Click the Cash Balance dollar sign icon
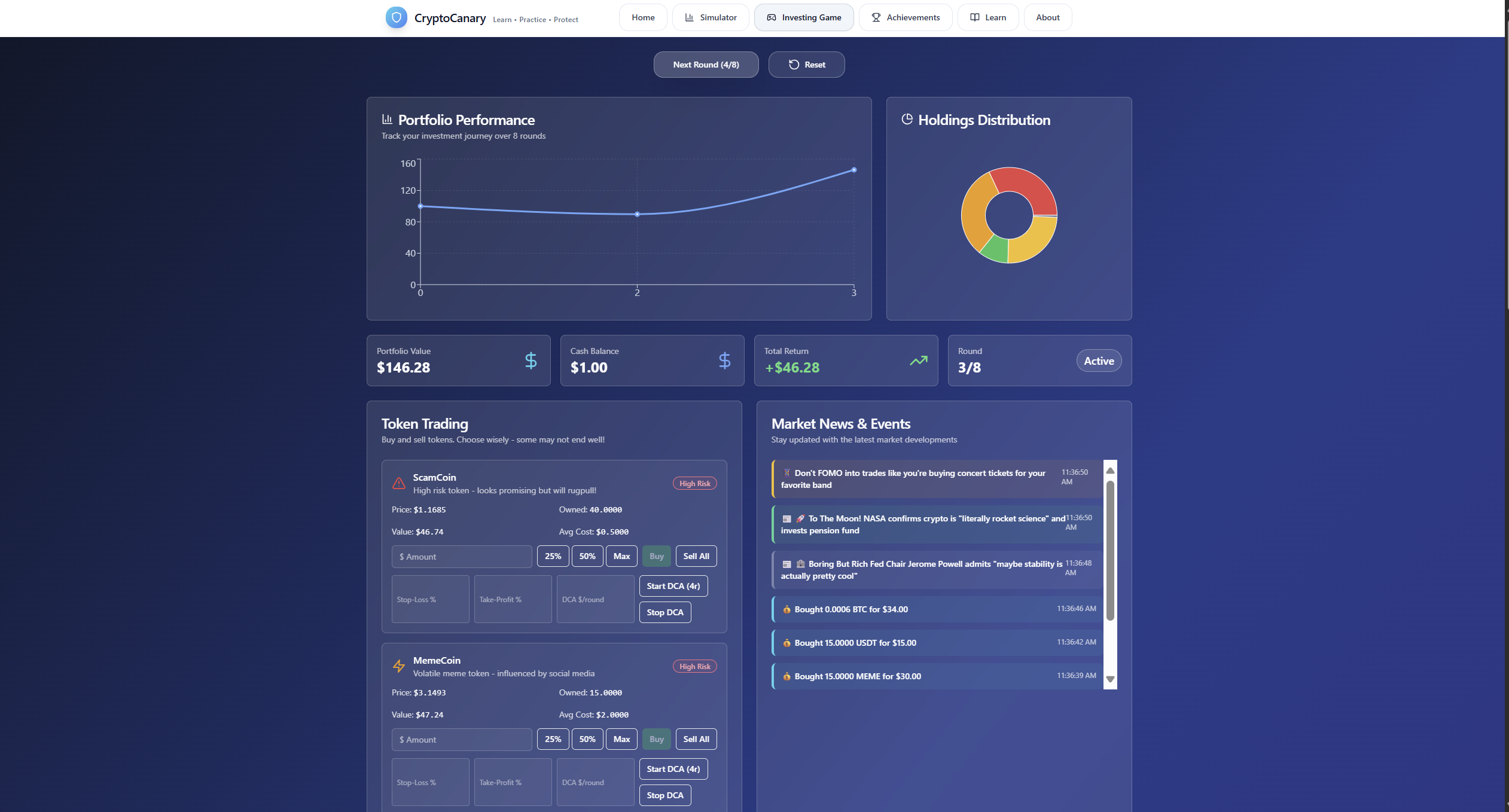 pyautogui.click(x=724, y=361)
